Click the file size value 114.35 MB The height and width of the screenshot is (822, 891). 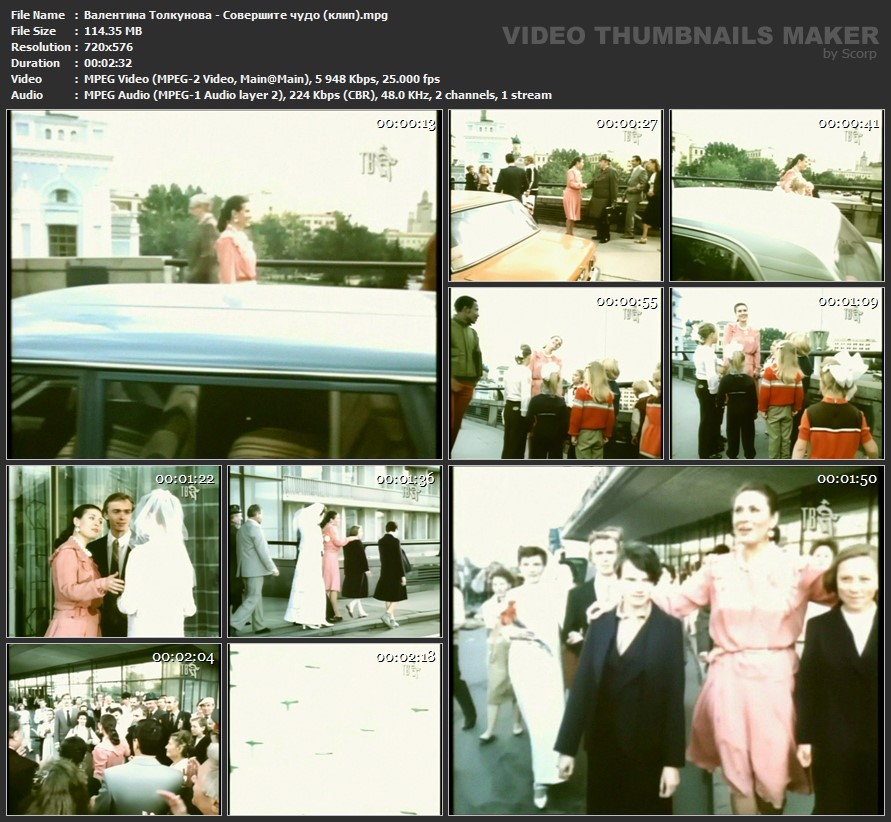point(113,31)
